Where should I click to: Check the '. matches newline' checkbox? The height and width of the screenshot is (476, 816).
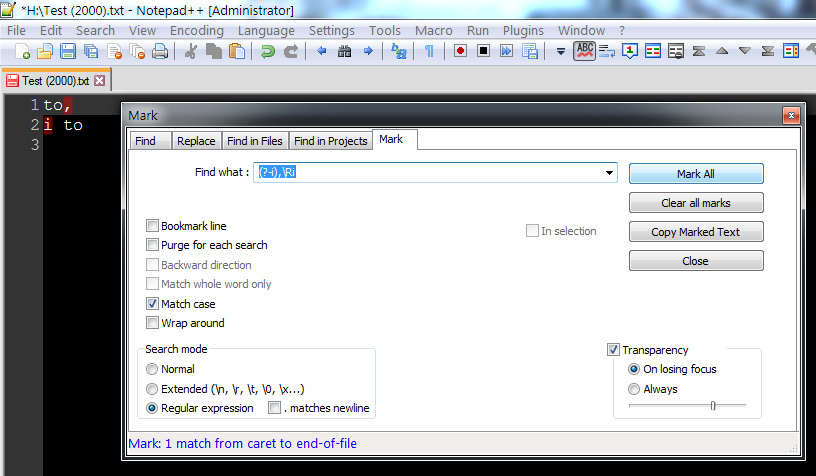(x=274, y=408)
